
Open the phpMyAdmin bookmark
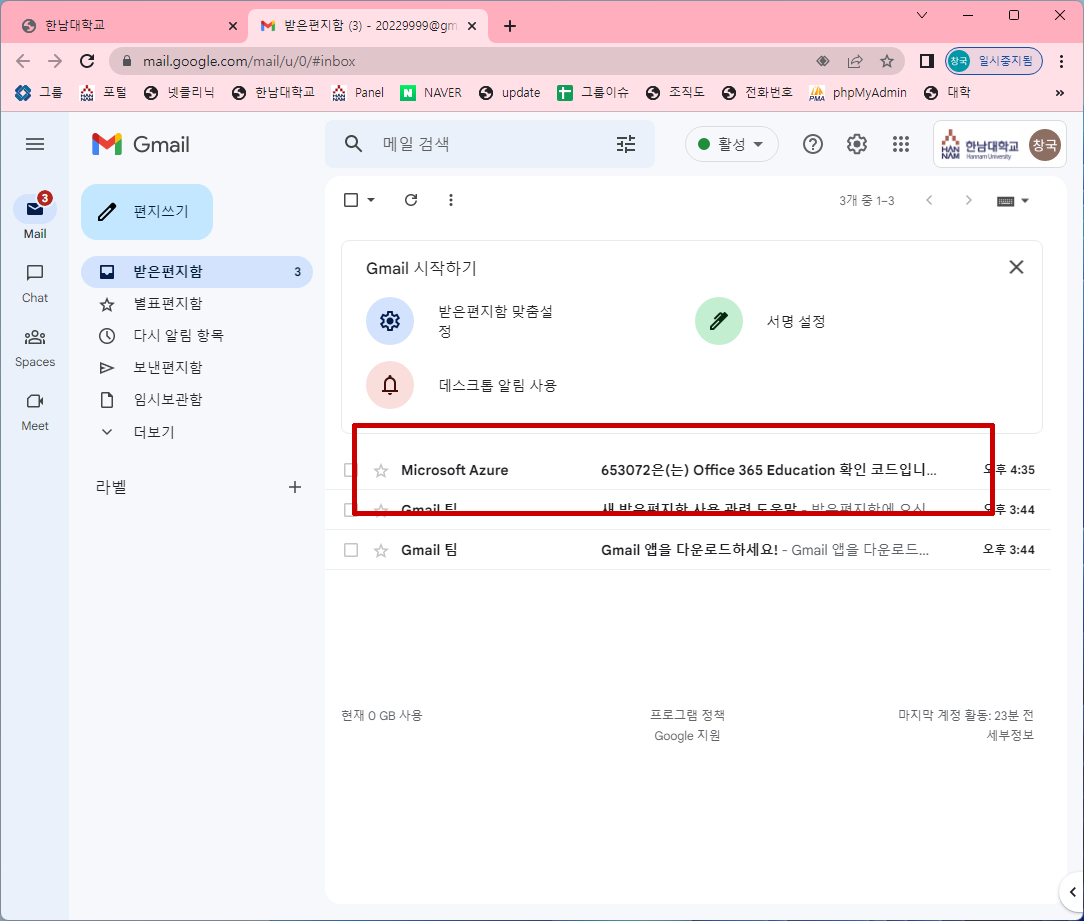858,93
